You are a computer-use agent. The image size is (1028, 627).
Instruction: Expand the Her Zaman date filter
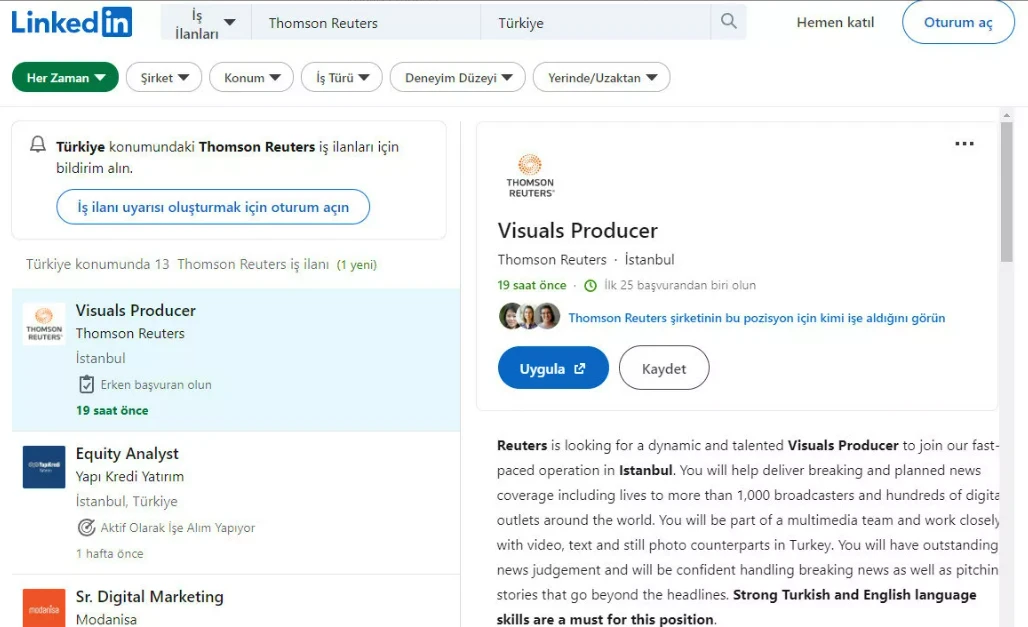(65, 78)
